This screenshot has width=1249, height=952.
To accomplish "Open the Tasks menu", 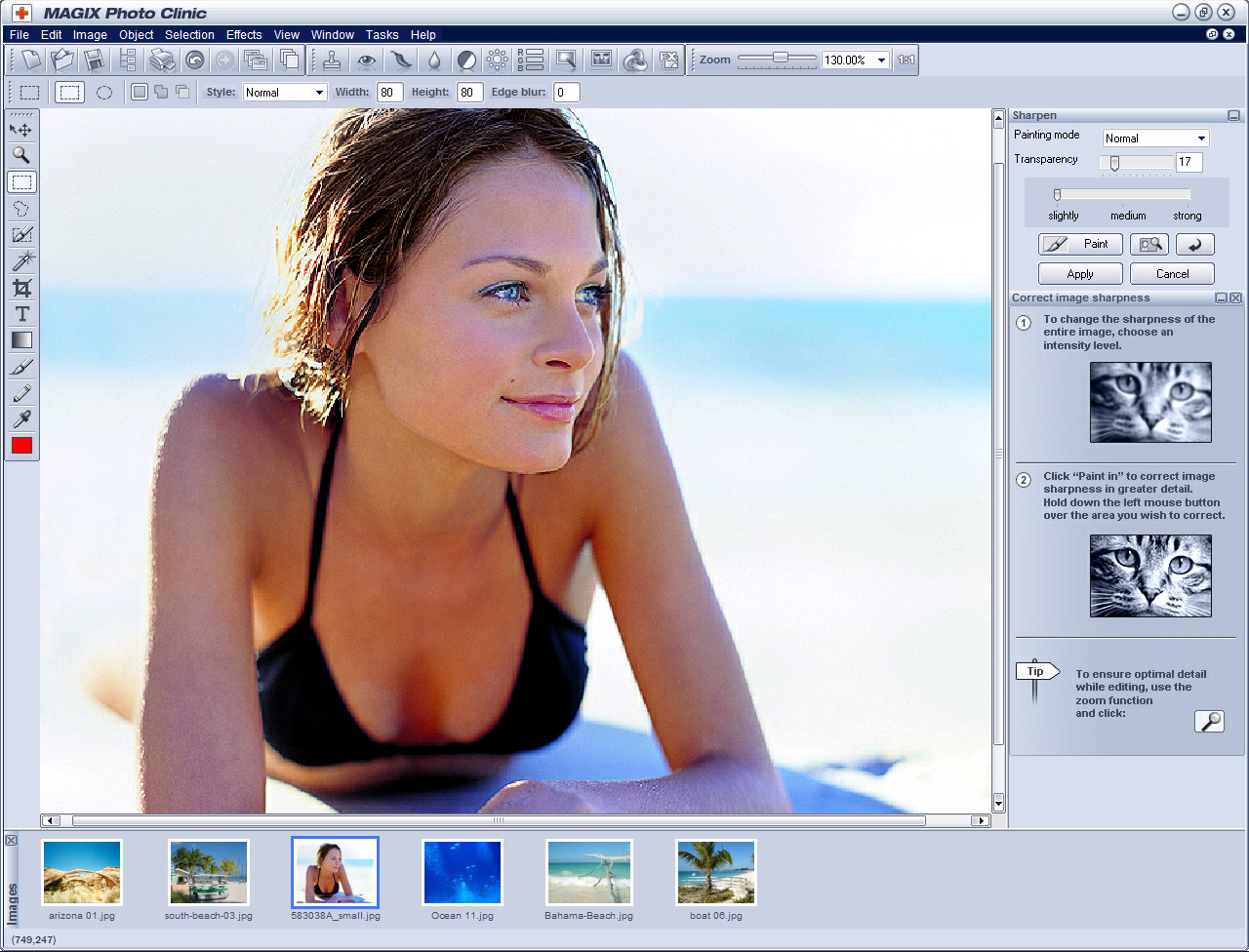I will coord(382,34).
